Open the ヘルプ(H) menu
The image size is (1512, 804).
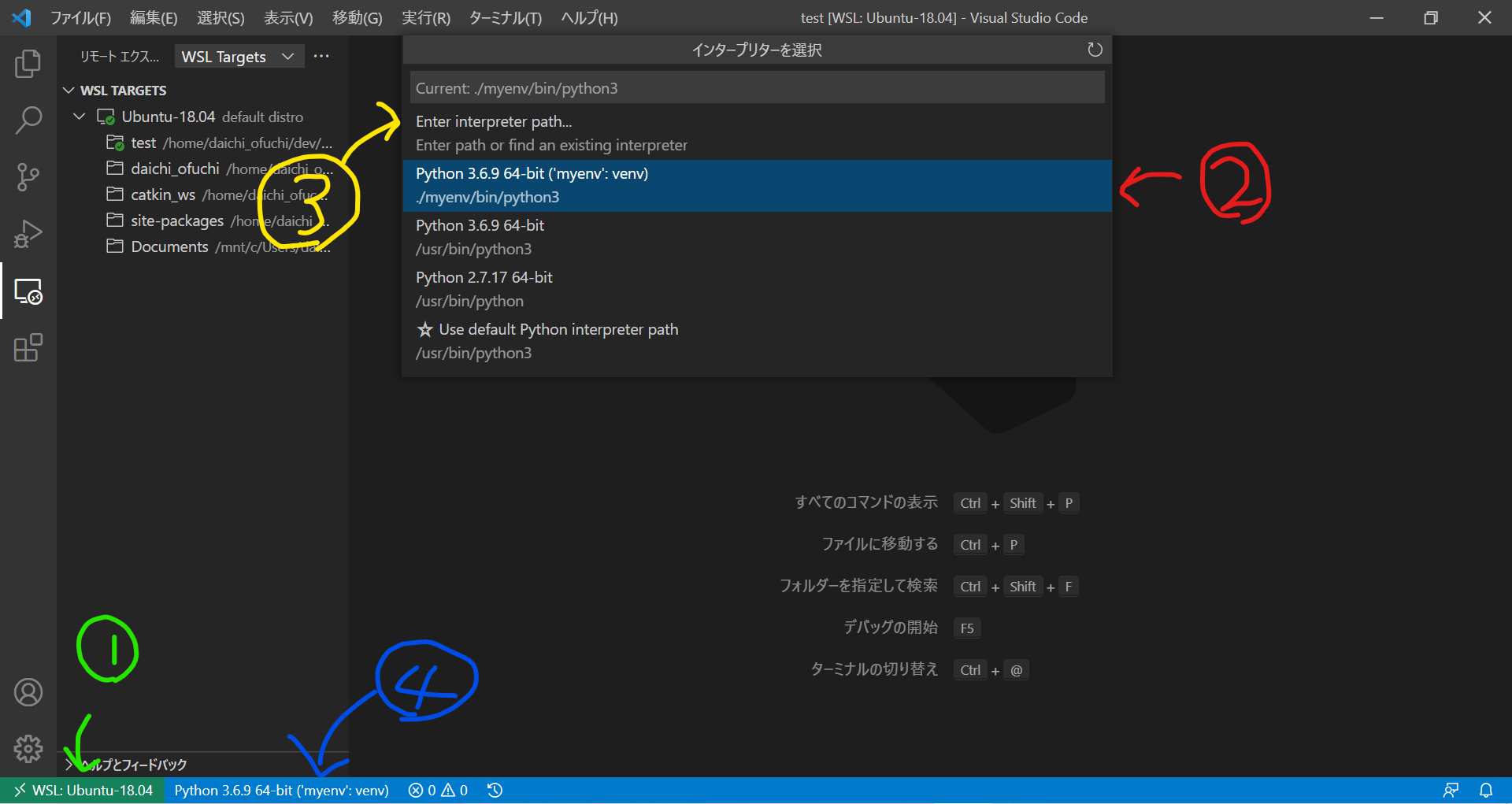pos(589,17)
